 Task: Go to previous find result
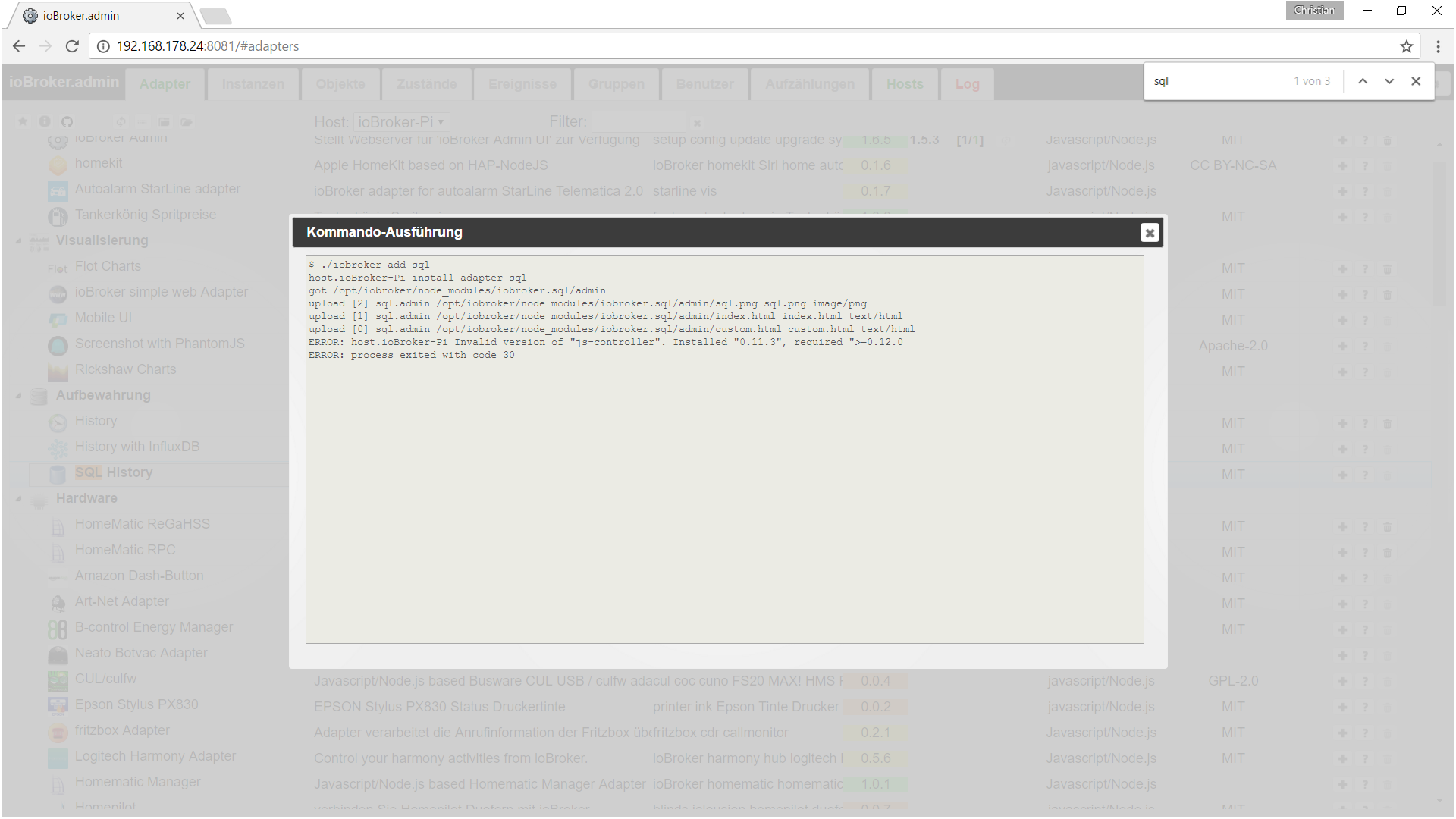click(x=1363, y=81)
